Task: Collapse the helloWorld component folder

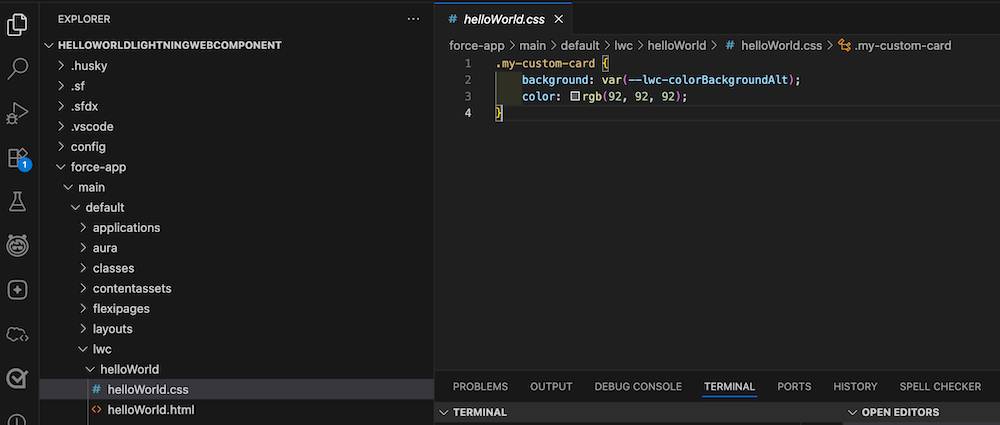Action: tap(91, 369)
